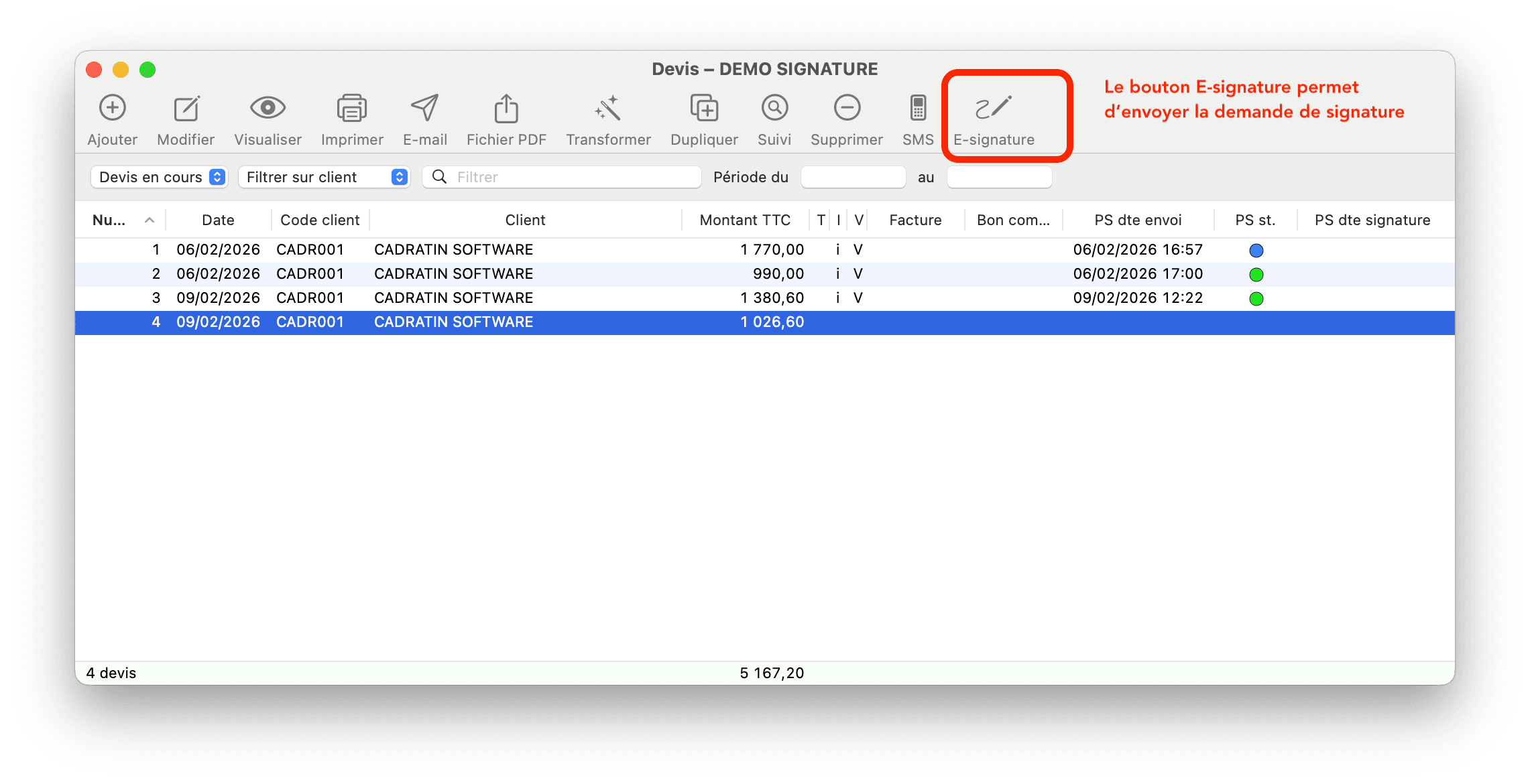The width and height of the screenshot is (1530, 784).
Task: Open Modifier to edit the devis
Action: [186, 108]
